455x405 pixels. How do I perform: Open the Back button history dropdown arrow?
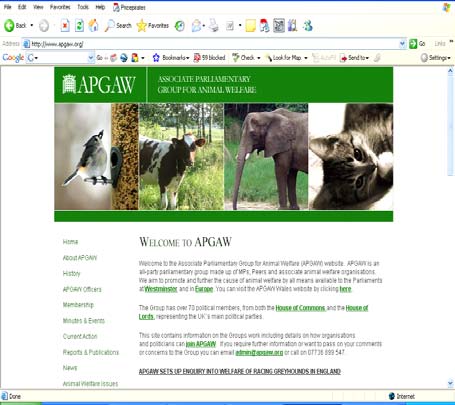pyautogui.click(x=32, y=25)
